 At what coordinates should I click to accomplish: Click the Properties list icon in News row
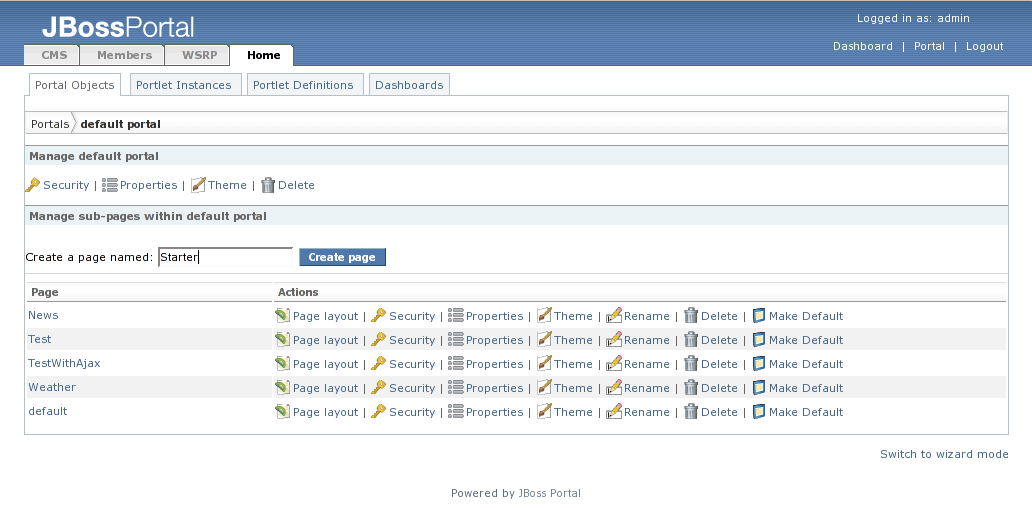click(x=455, y=316)
